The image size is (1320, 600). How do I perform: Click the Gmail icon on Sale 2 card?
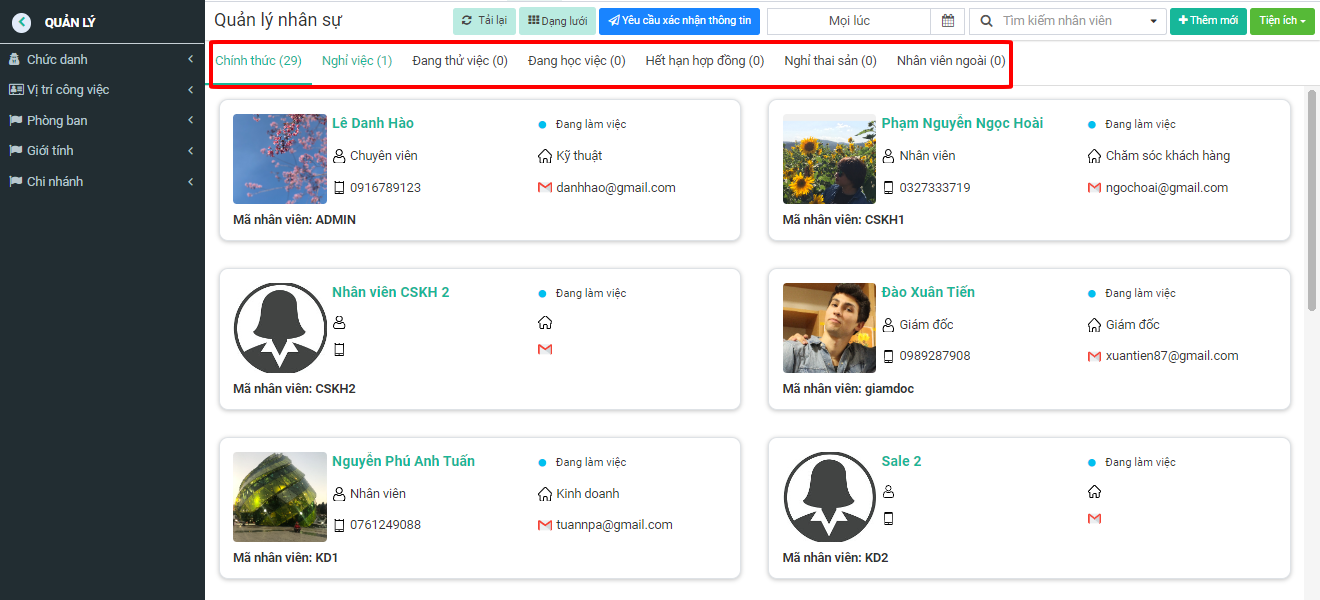pos(1094,518)
